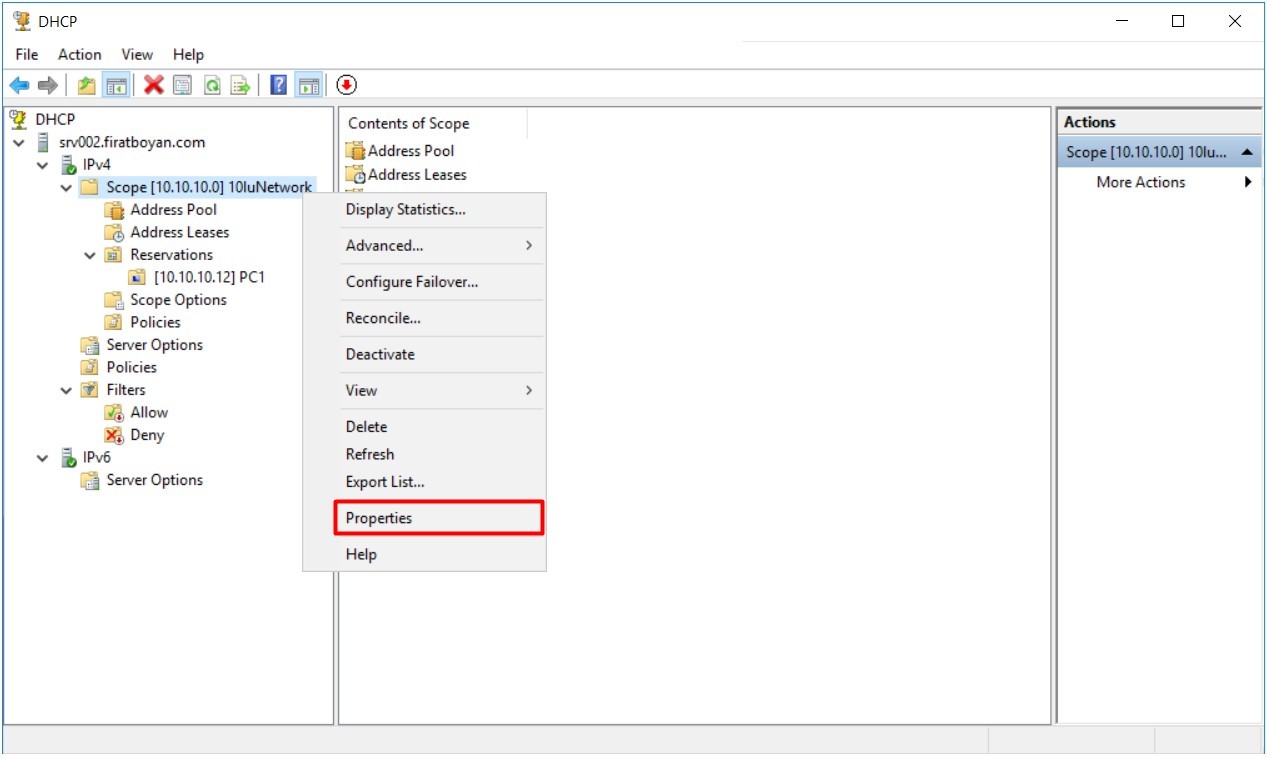The width and height of the screenshot is (1271, 759).
Task: Collapse the Scope section in Actions pane
Action: 1247,153
